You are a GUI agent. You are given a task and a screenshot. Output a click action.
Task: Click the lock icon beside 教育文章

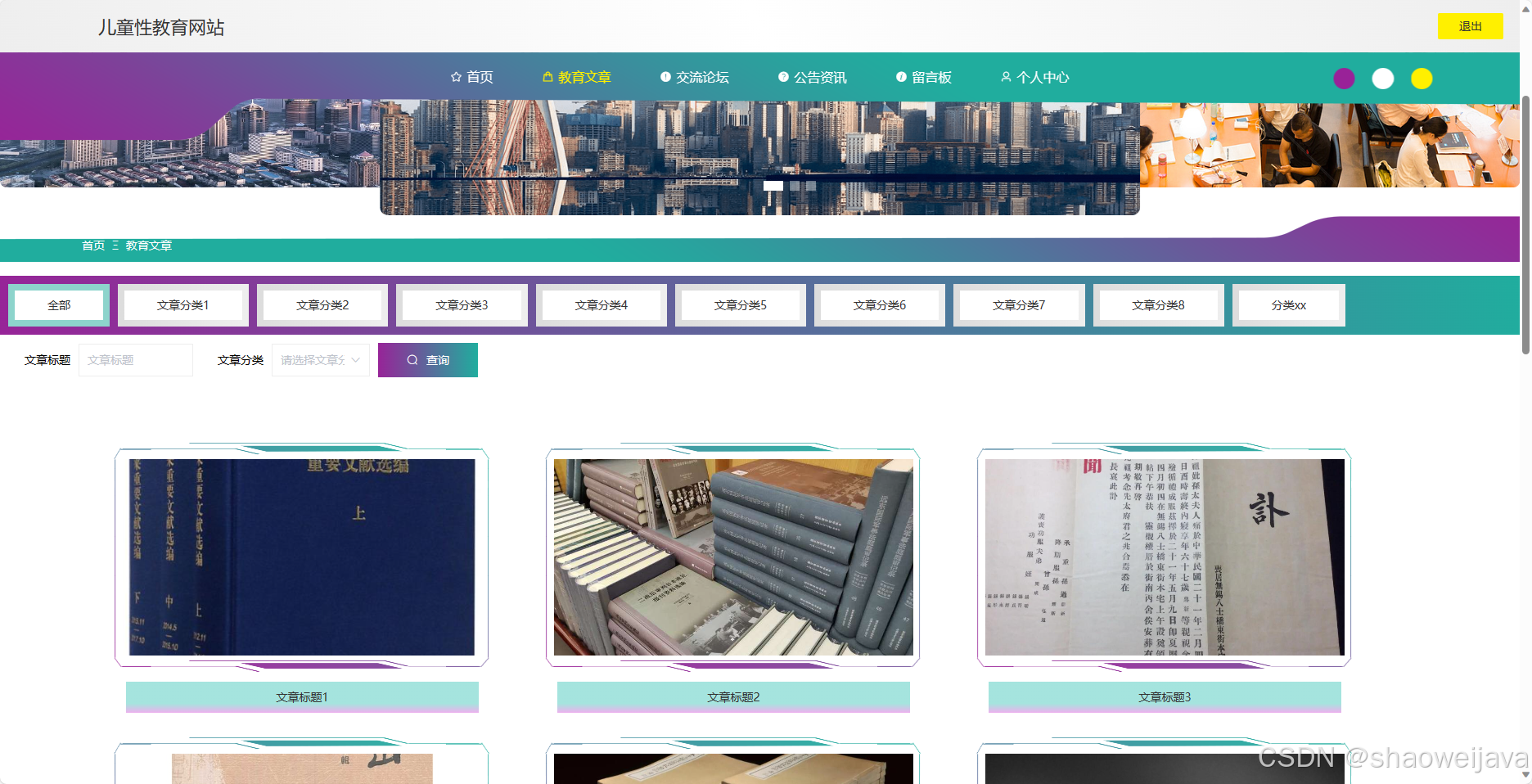[547, 77]
